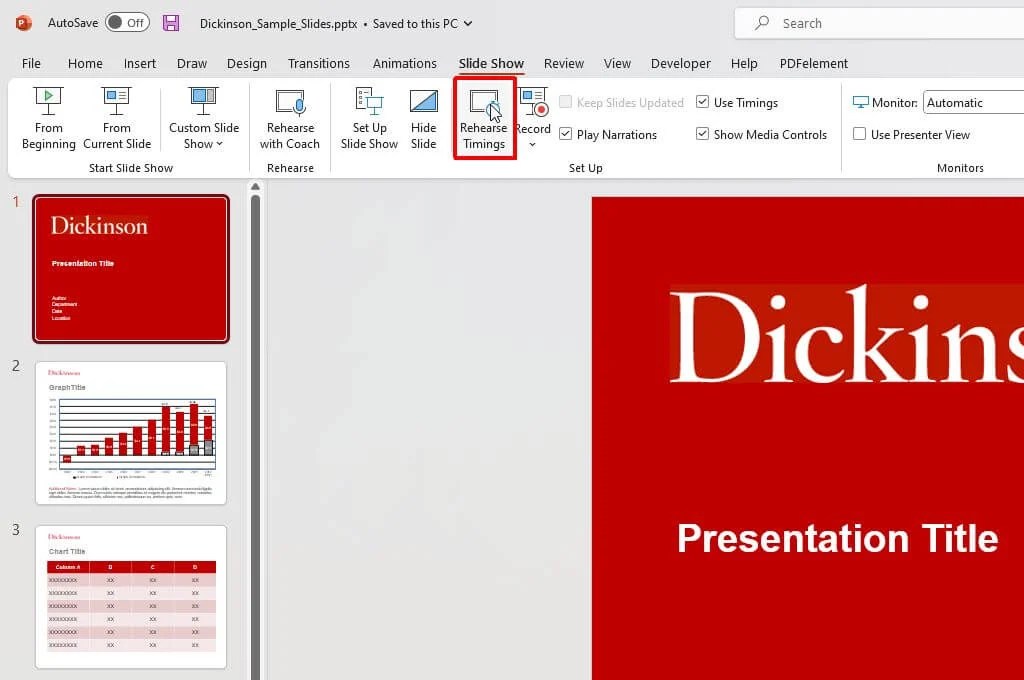This screenshot has height=680, width=1024.
Task: Hide the current slide
Action: coord(424,118)
